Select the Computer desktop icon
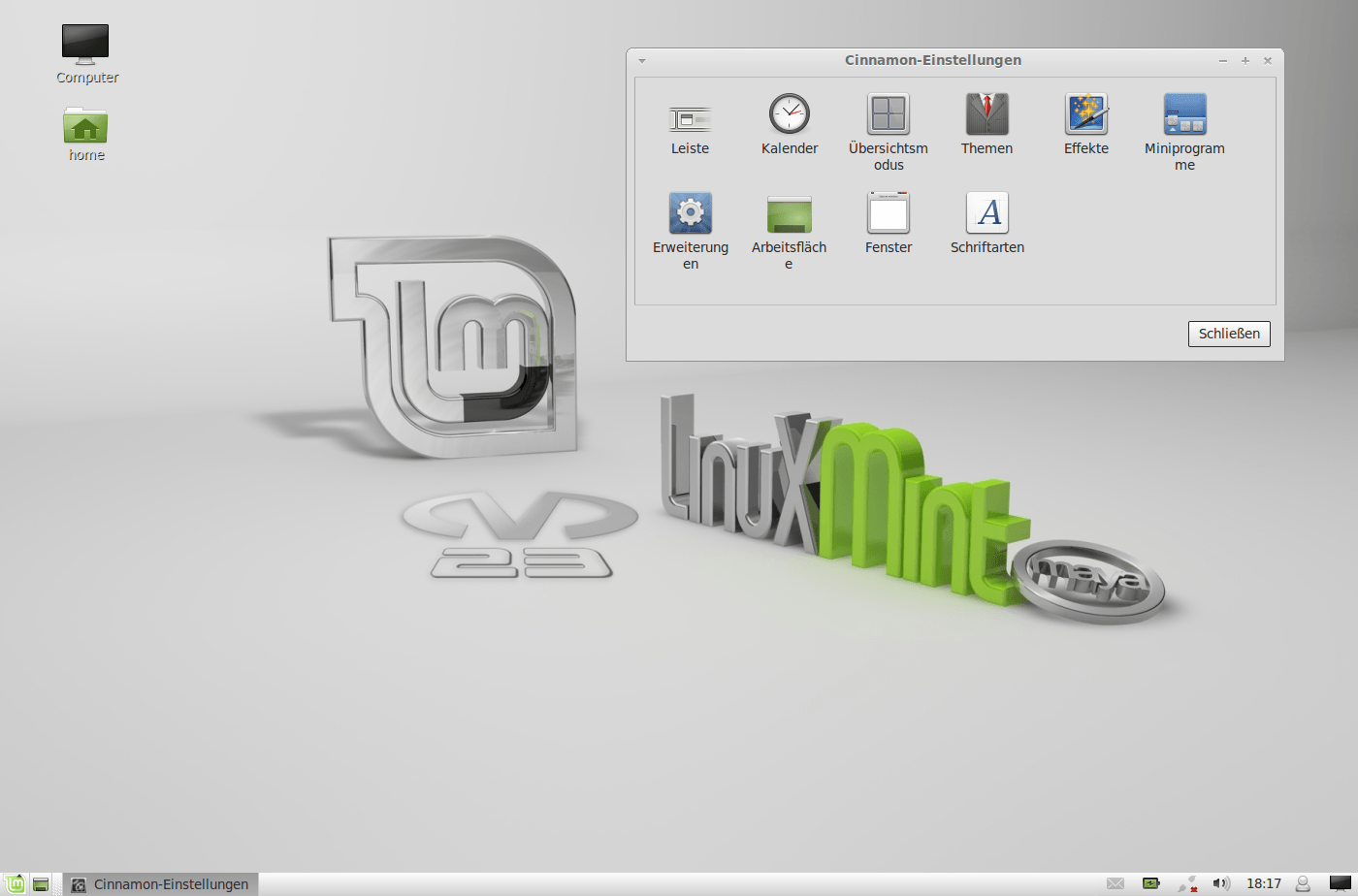1358x896 pixels. tap(86, 54)
